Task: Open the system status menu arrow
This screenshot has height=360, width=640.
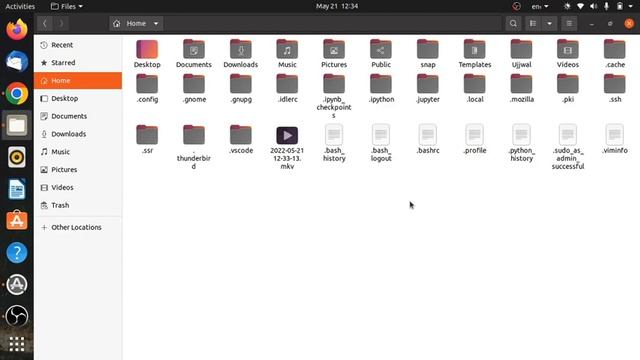Action: (631, 6)
